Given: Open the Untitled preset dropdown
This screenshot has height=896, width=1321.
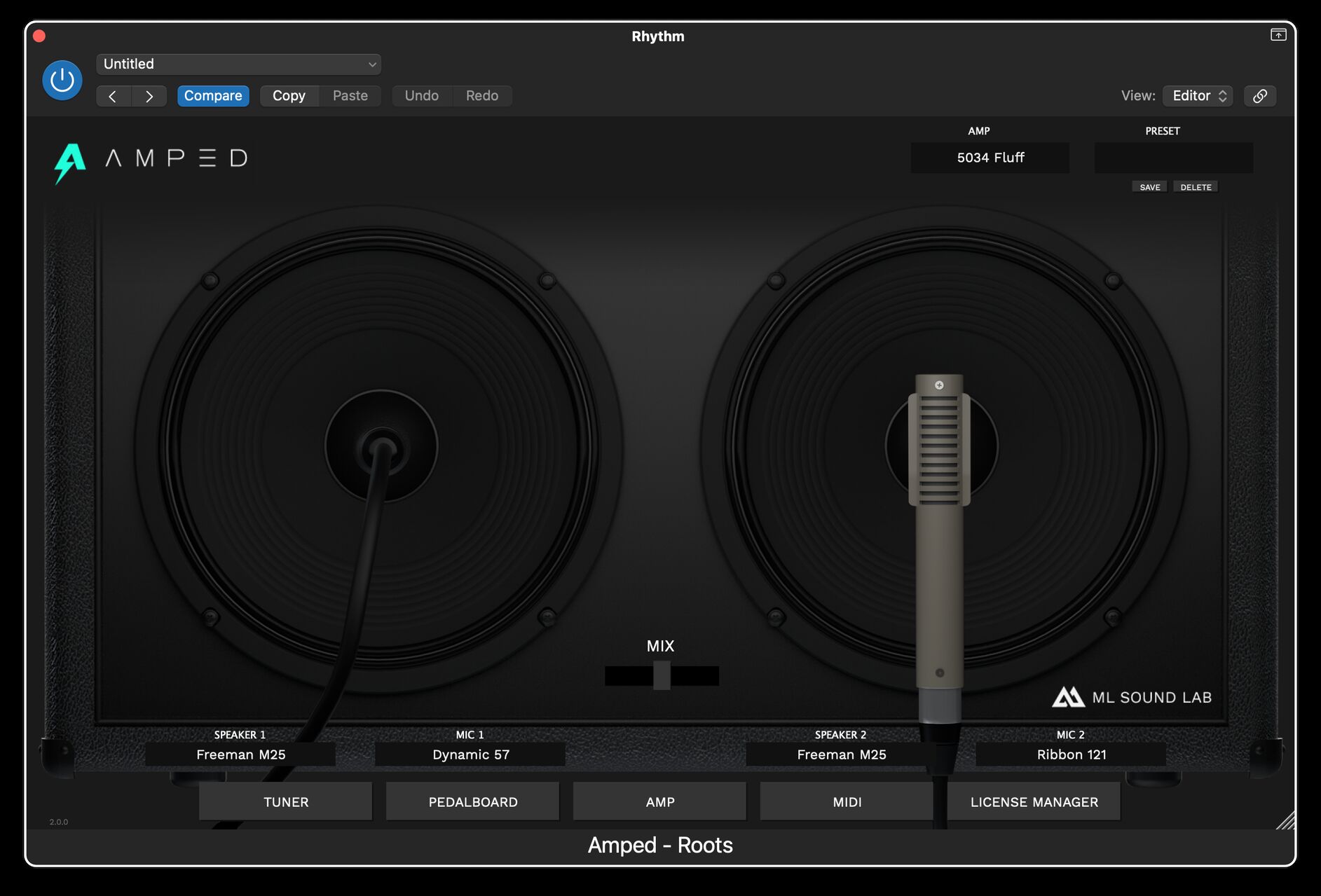Looking at the screenshot, I should [x=238, y=64].
